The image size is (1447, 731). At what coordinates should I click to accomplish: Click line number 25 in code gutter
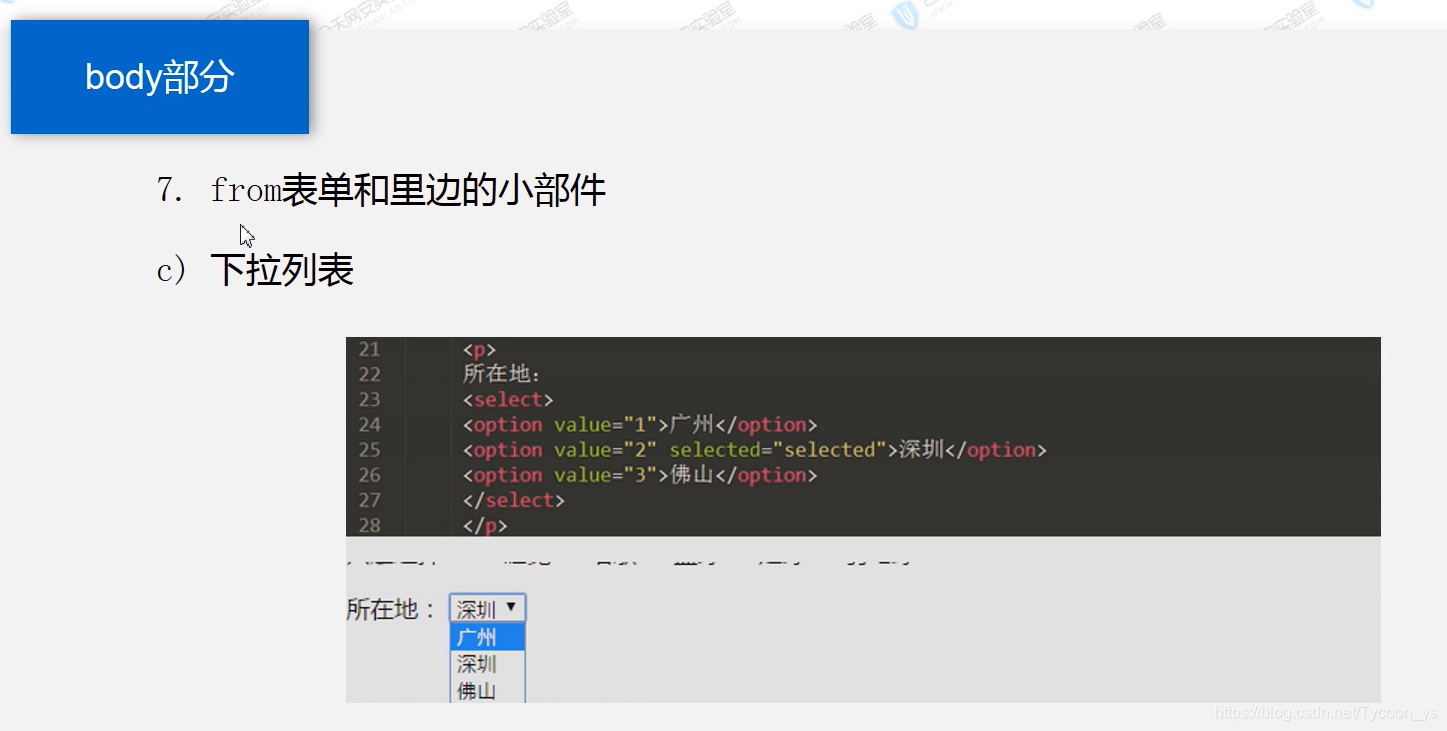[370, 449]
